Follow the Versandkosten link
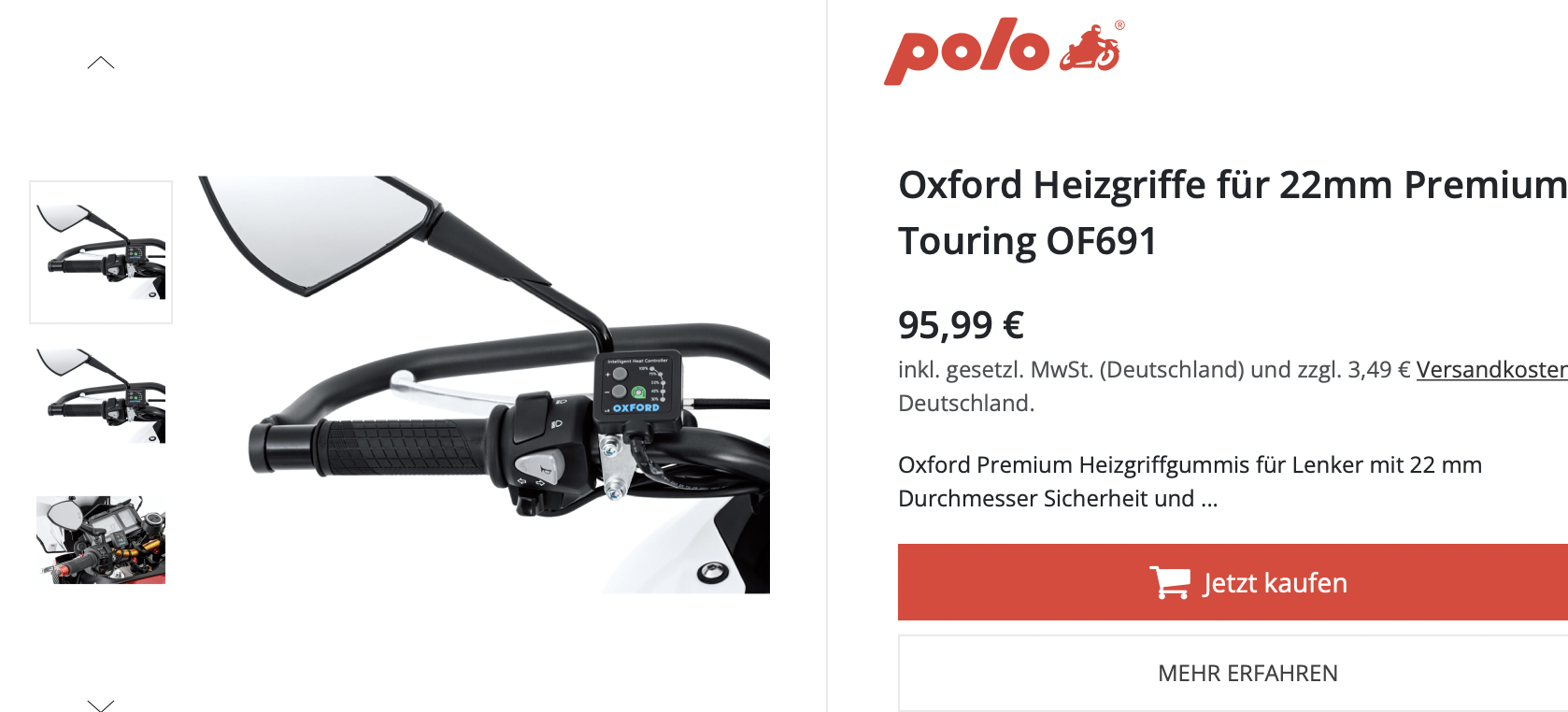 1492,370
